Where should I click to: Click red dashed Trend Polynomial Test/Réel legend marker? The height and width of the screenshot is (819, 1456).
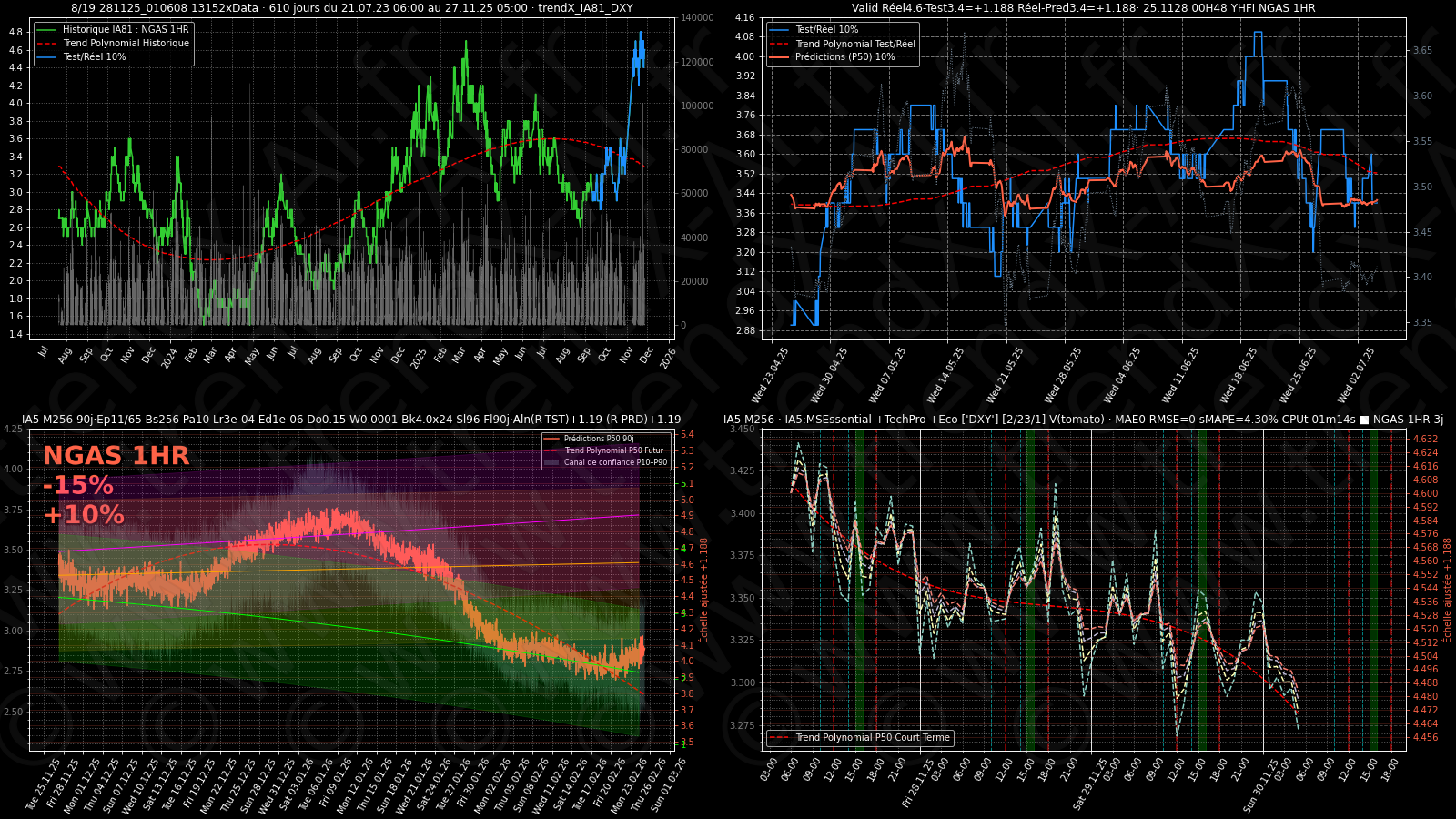(x=780, y=44)
